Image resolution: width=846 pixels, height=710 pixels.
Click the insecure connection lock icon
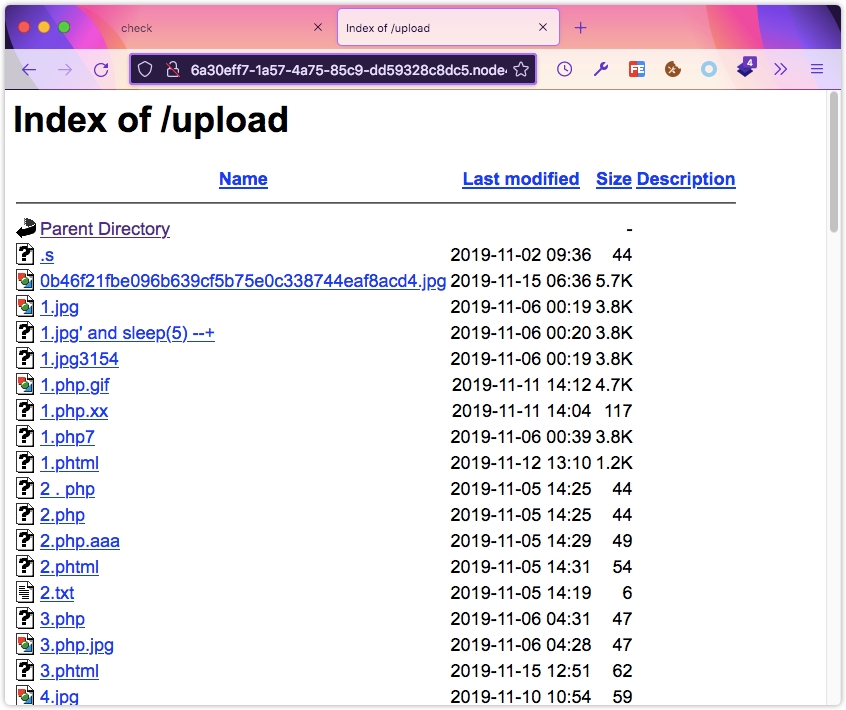(x=172, y=69)
